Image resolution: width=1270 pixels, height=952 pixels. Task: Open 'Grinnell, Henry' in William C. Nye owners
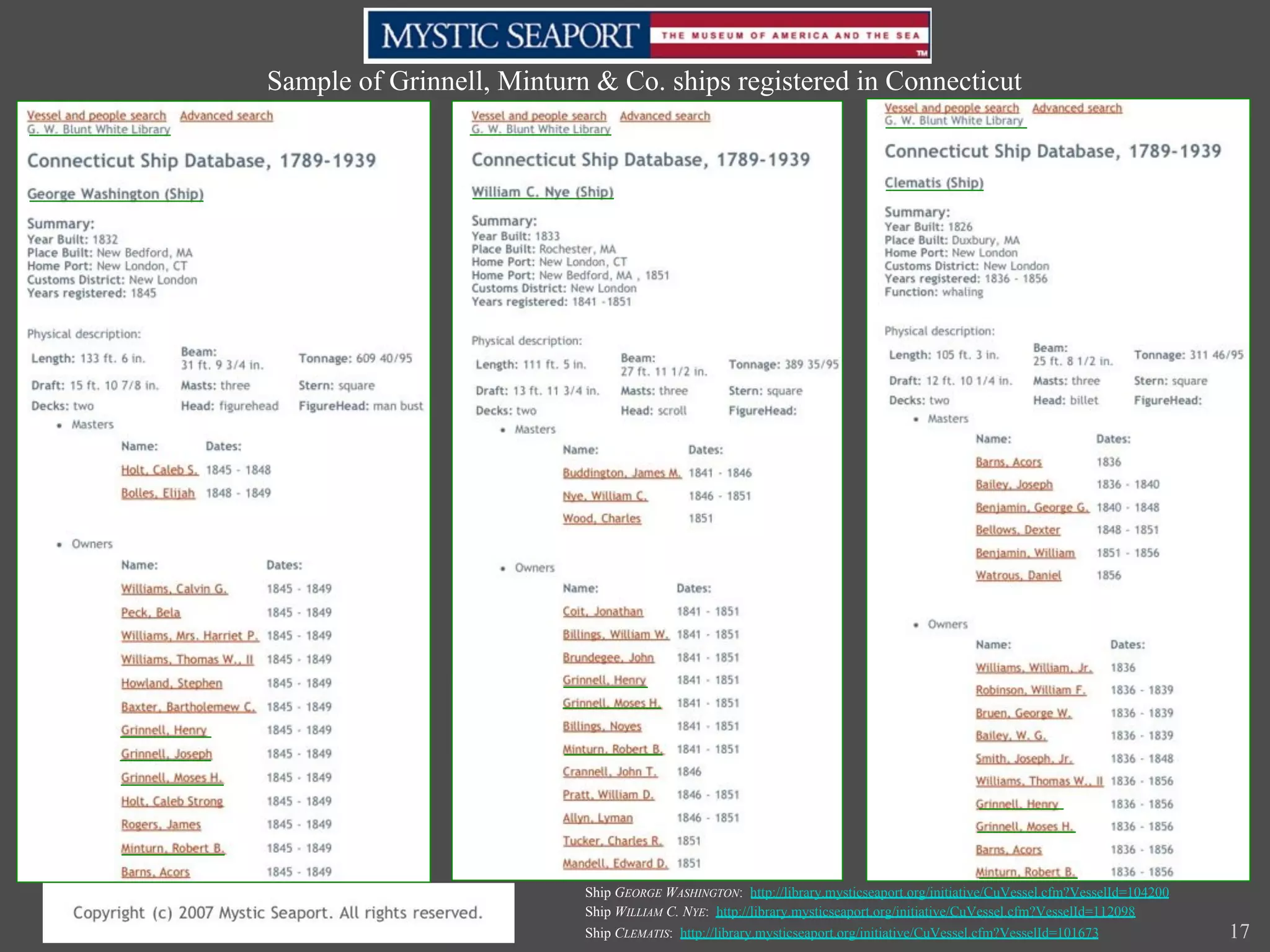[605, 681]
